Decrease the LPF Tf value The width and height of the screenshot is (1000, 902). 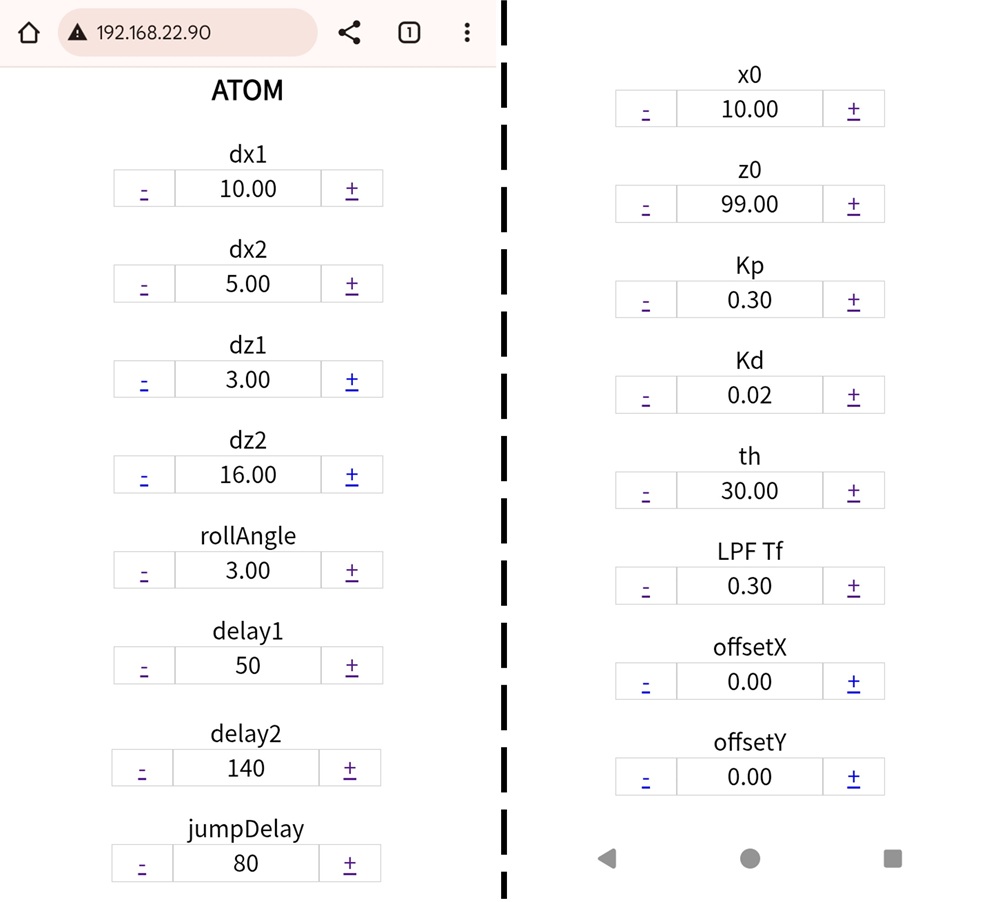[x=646, y=587]
